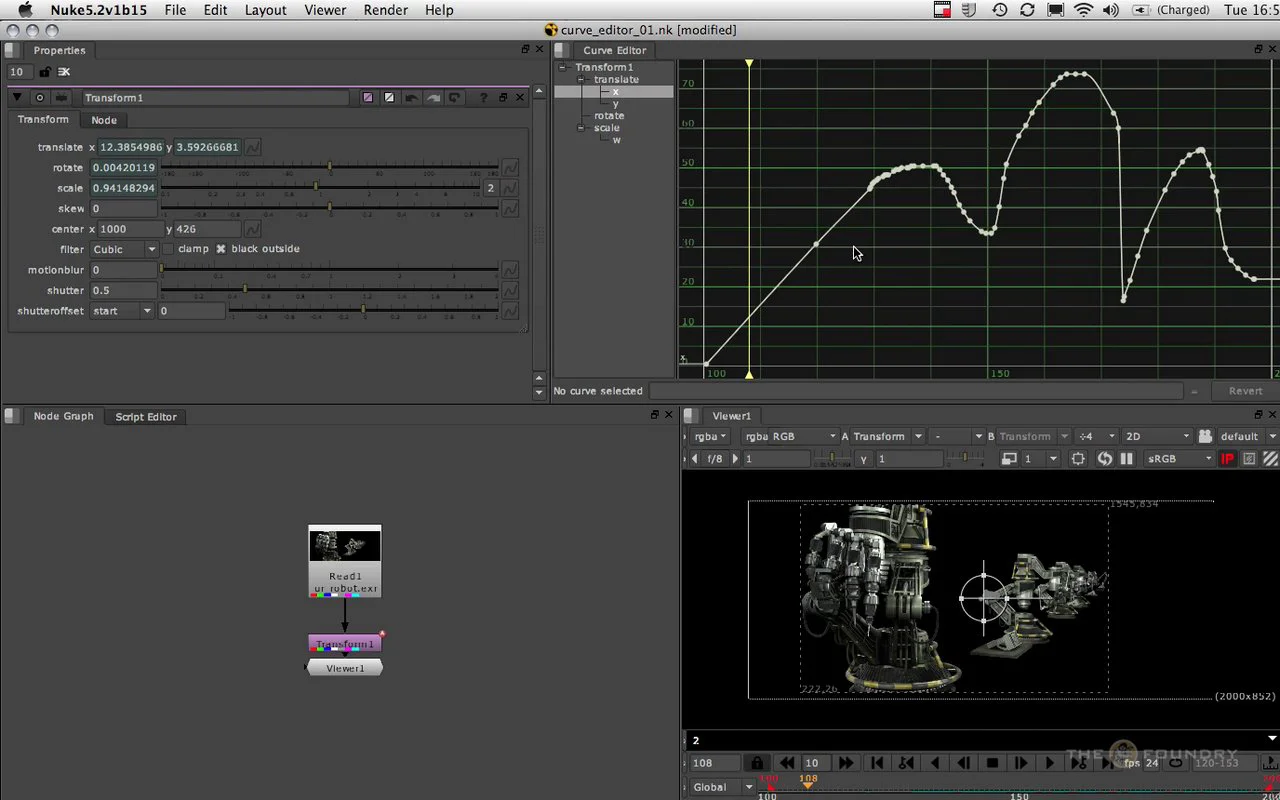
Task: Click the clear properties panels icon
Action: (x=64, y=72)
